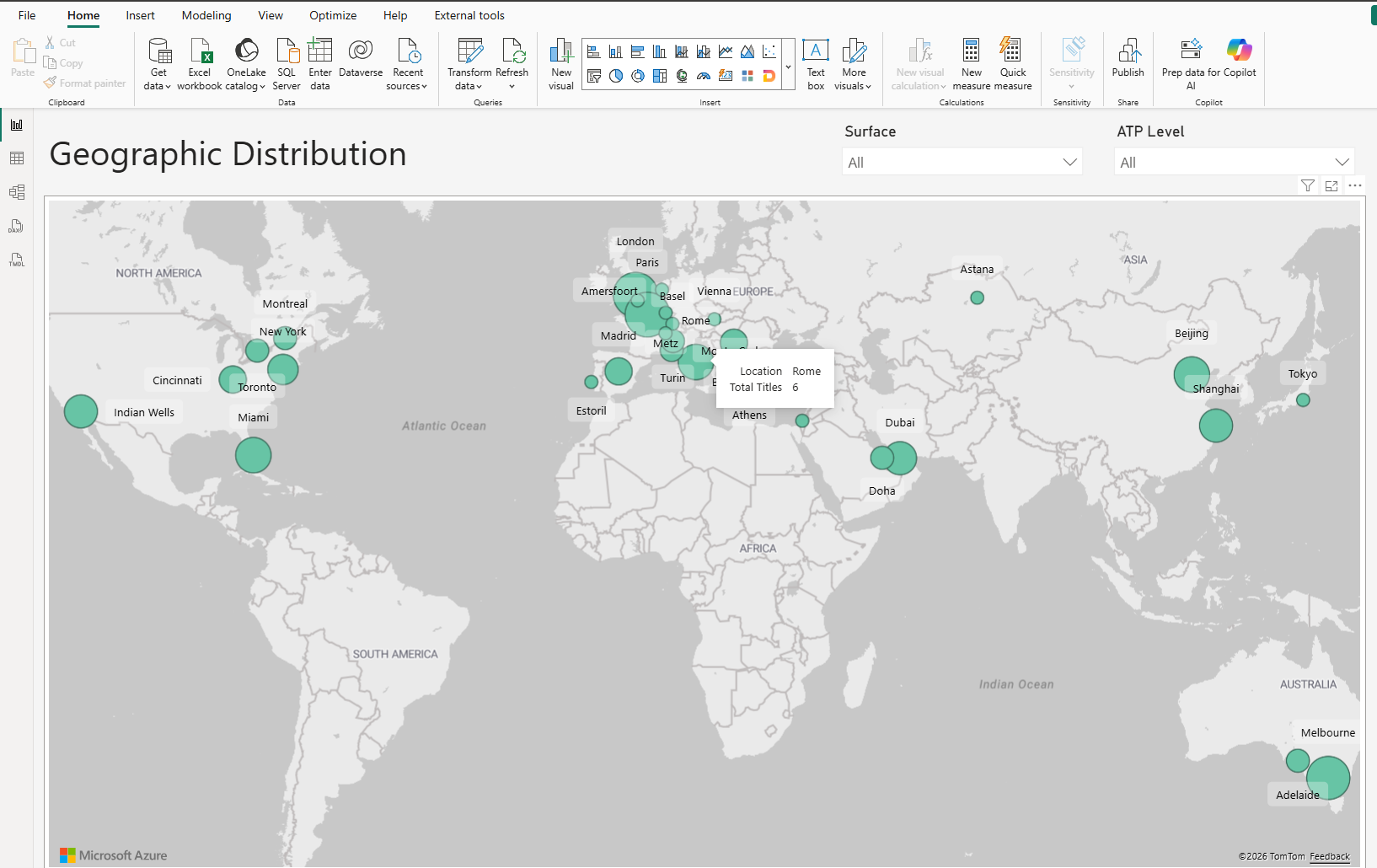Image resolution: width=1377 pixels, height=868 pixels.
Task: Insert an area chart visual
Action: click(747, 52)
